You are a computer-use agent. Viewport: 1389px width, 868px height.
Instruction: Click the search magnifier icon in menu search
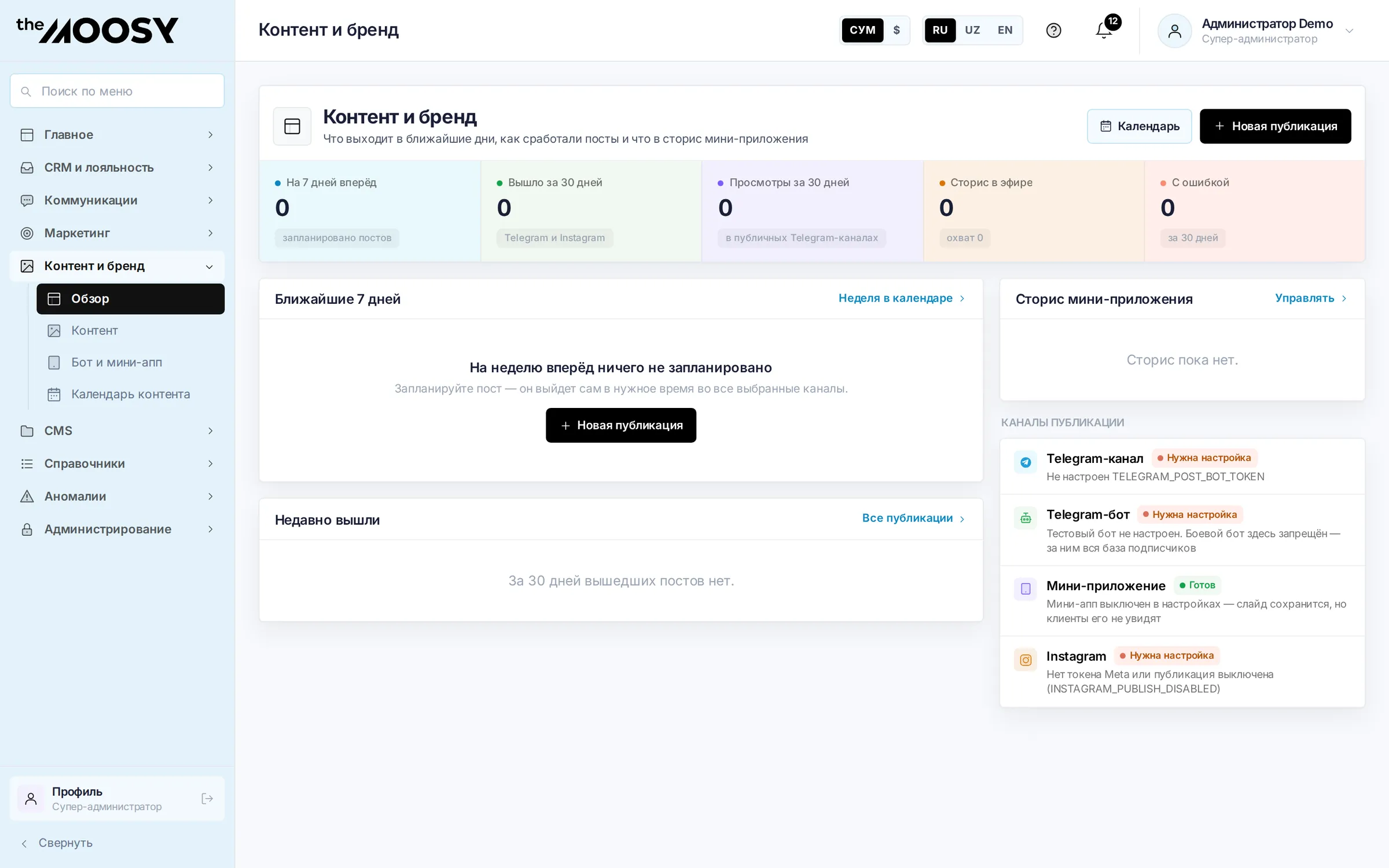click(26, 91)
